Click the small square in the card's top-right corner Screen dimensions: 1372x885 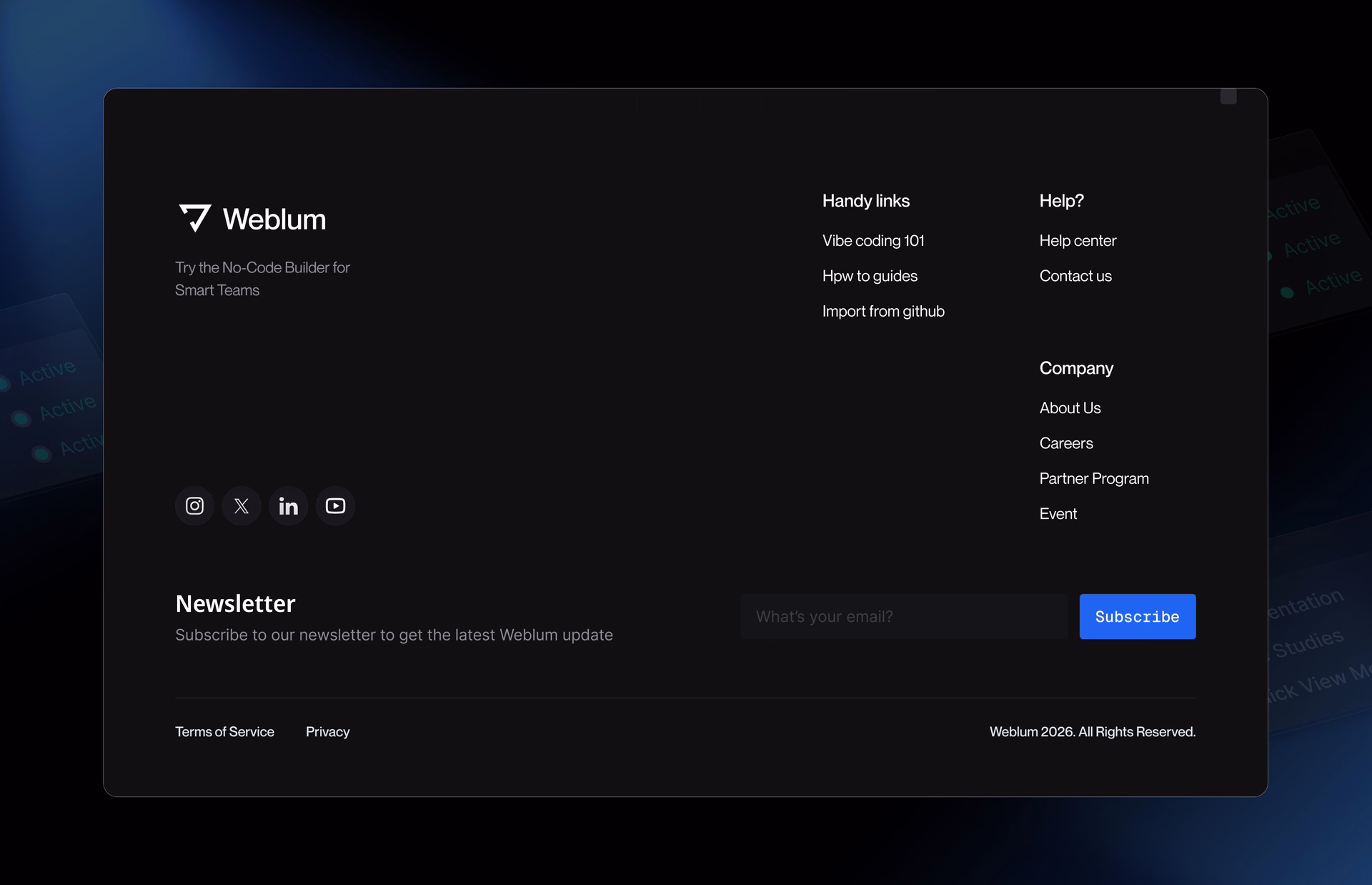click(x=1228, y=97)
